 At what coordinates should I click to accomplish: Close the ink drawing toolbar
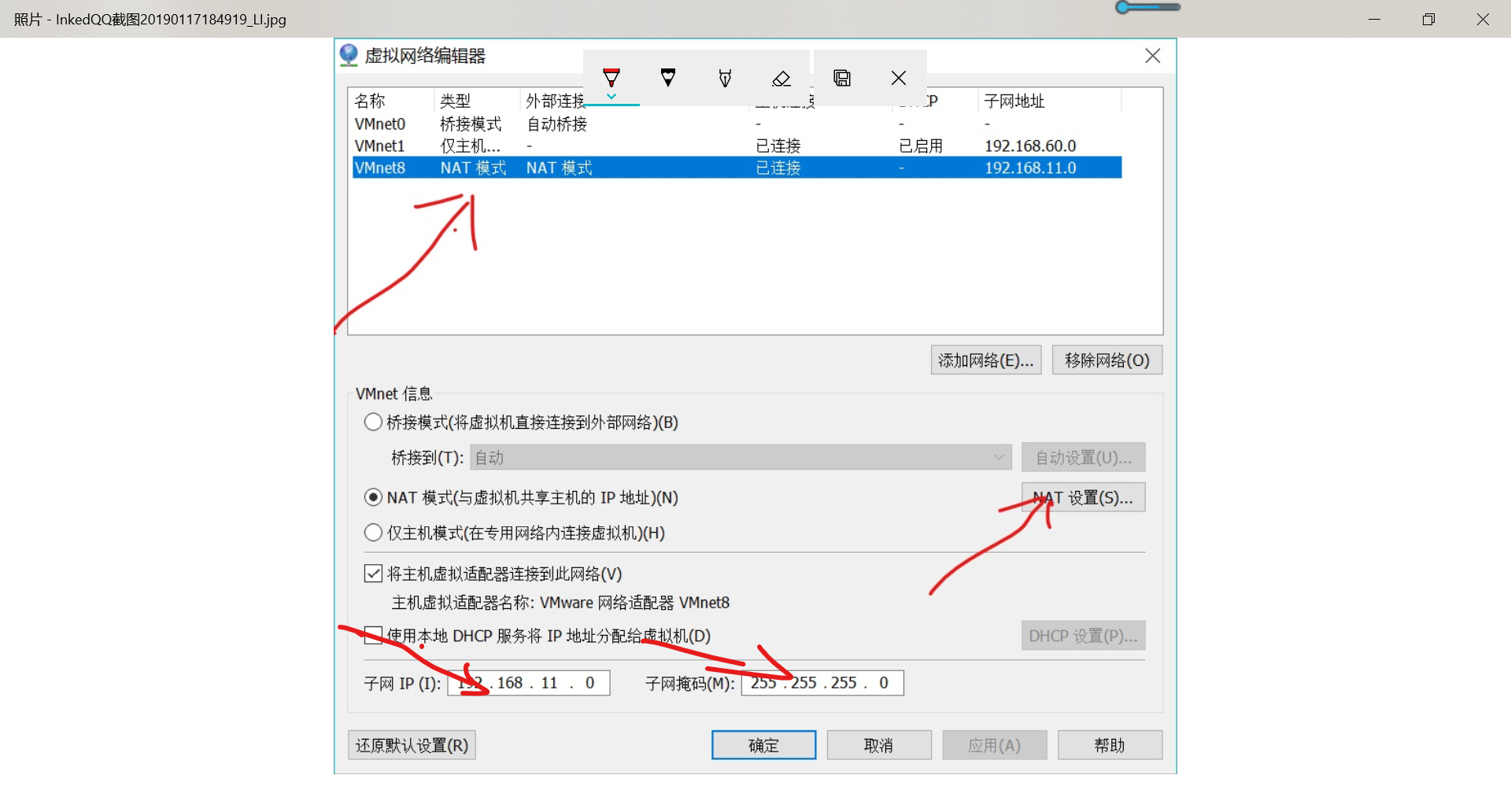(x=899, y=78)
